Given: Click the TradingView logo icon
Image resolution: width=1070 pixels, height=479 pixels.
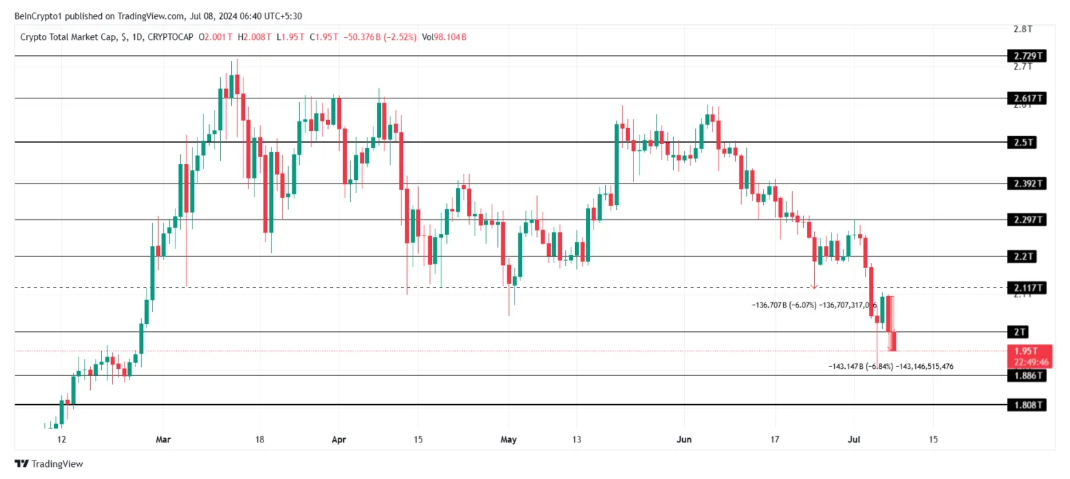Looking at the screenshot, I should (x=20, y=464).
